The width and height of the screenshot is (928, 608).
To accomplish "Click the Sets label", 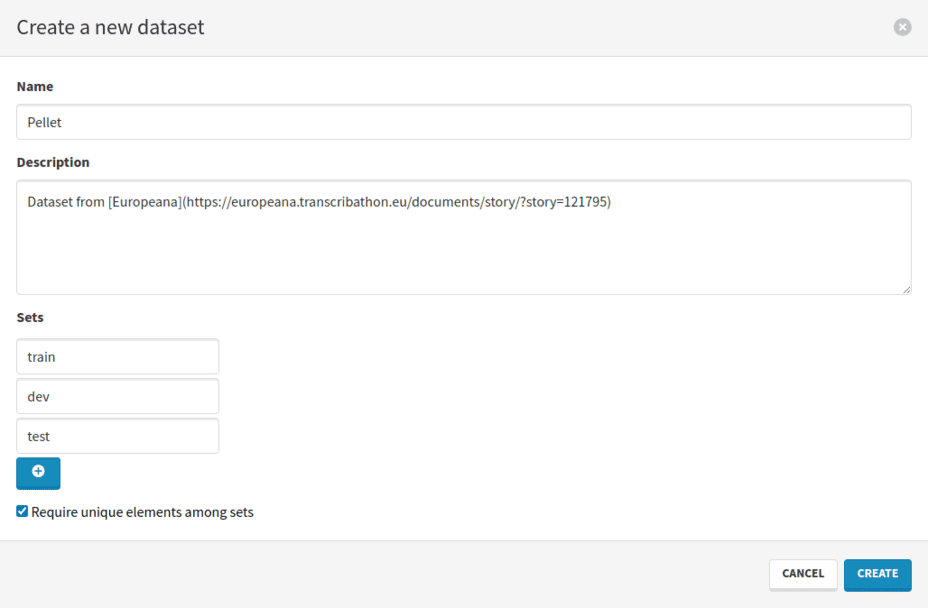I will pyautogui.click(x=30, y=317).
